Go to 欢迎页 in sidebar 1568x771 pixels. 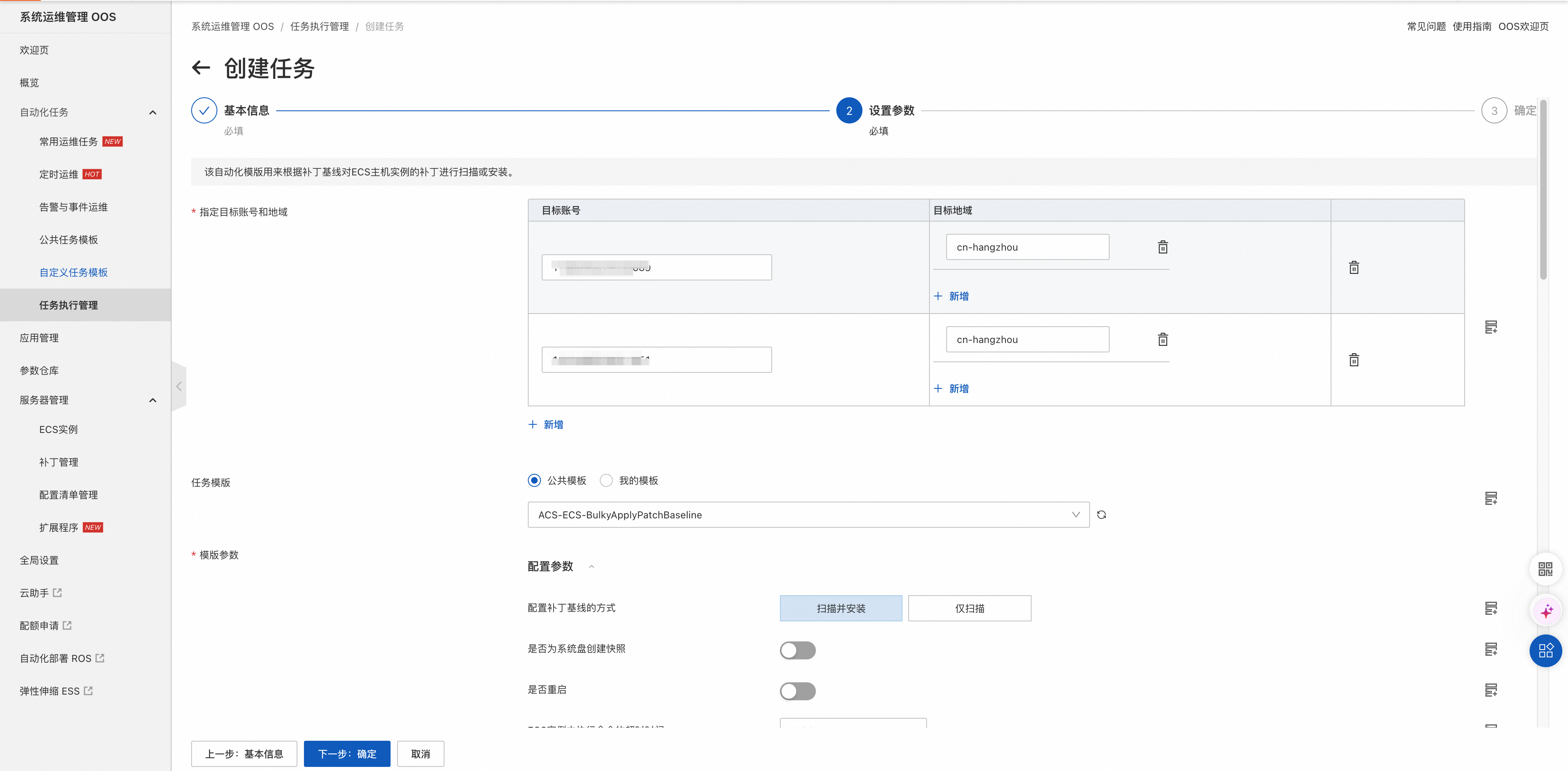(34, 50)
